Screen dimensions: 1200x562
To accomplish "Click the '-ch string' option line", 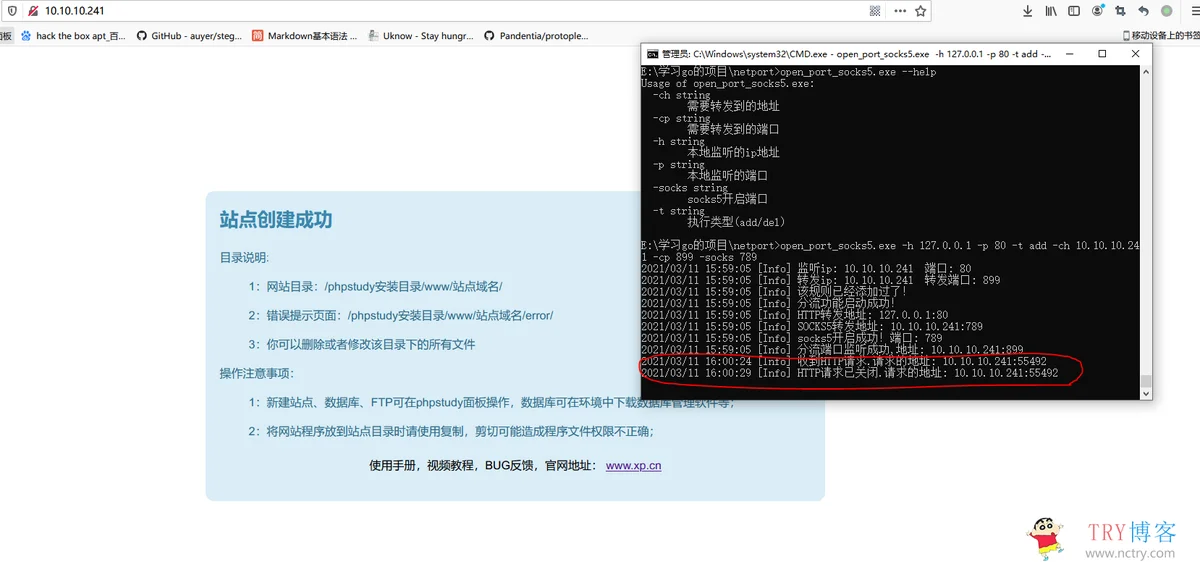I will click(682, 95).
